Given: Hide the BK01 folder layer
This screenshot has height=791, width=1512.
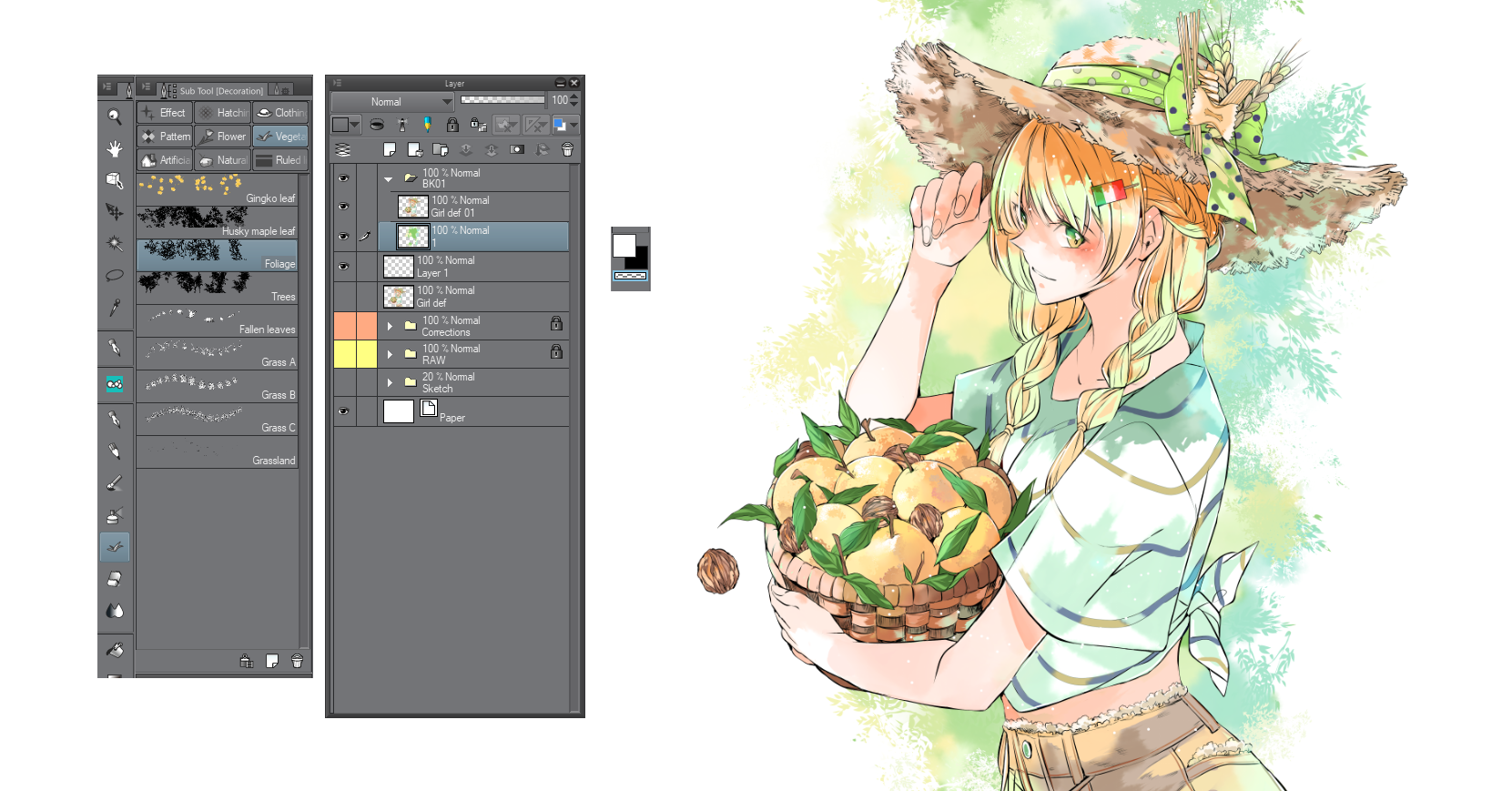Looking at the screenshot, I should (x=343, y=177).
